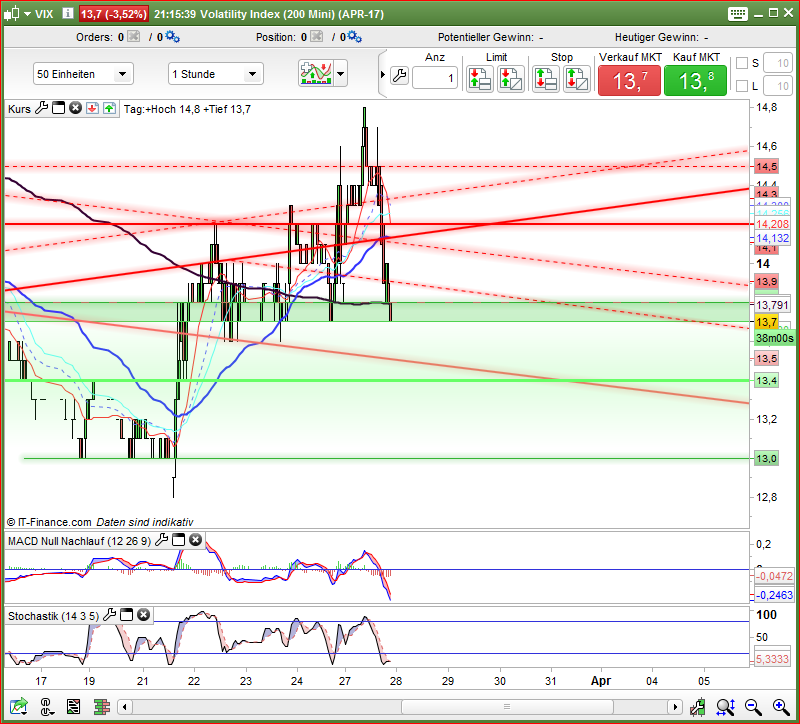Click the list/template icon in bottom toolbar
Viewport: 800px width, 724px height.
click(x=73, y=707)
